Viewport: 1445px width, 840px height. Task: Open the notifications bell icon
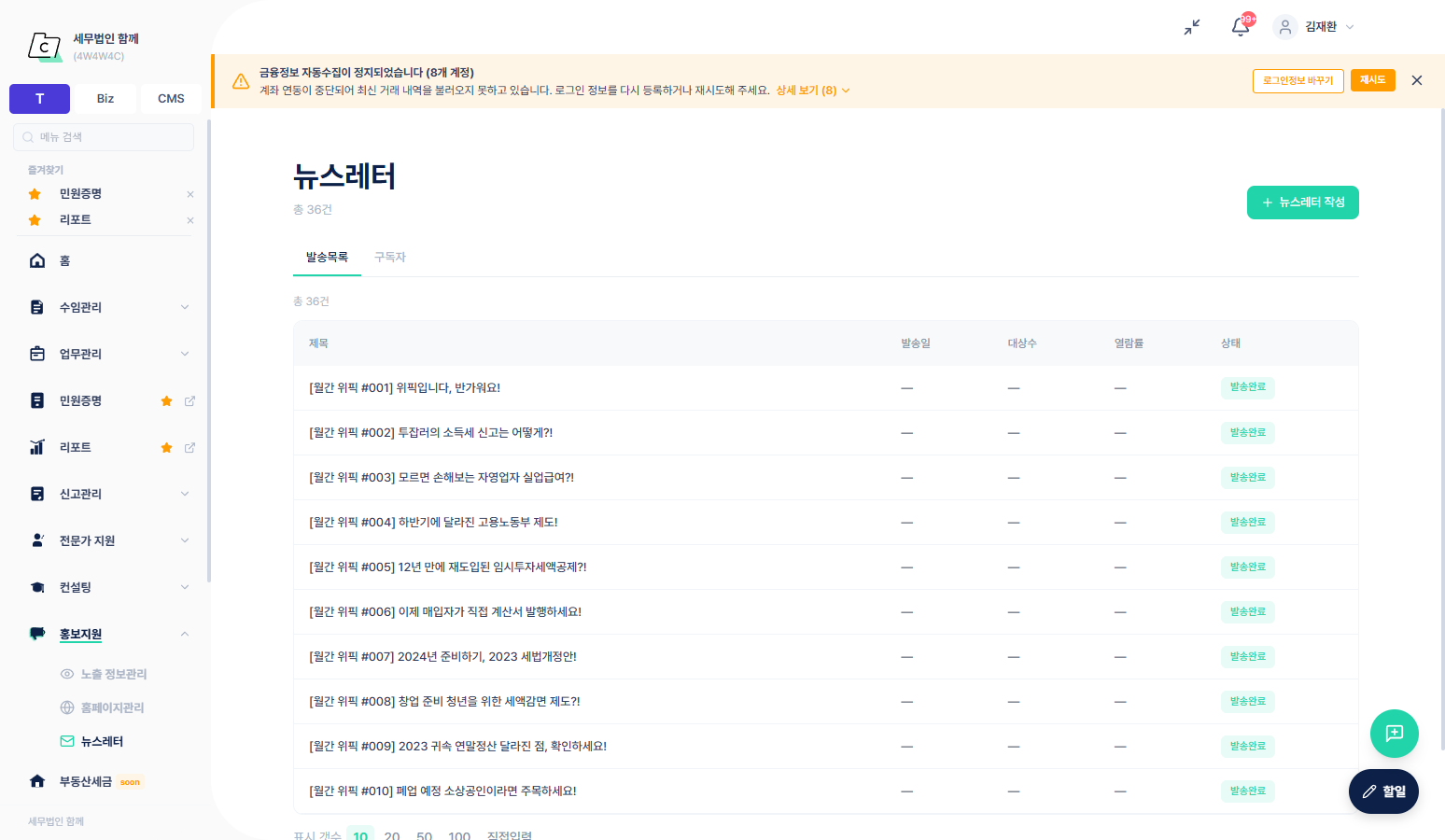tap(1241, 27)
